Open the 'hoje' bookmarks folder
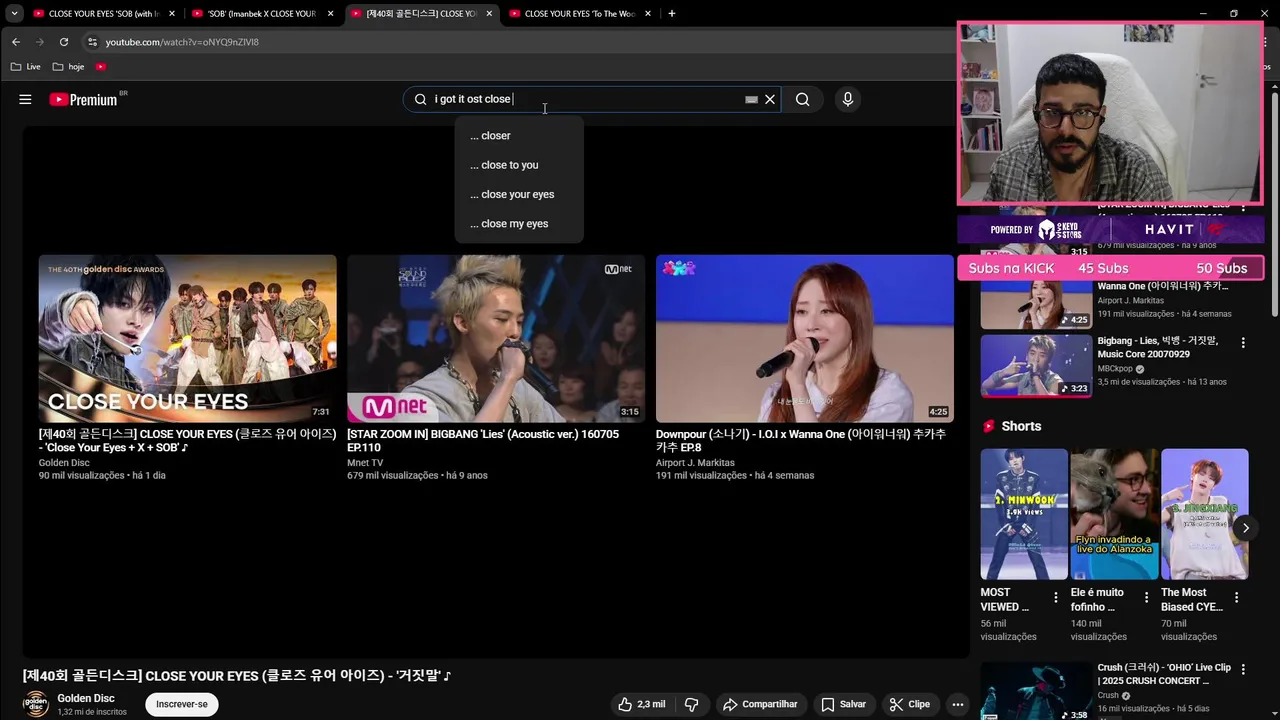The height and width of the screenshot is (720, 1280). tap(68, 67)
